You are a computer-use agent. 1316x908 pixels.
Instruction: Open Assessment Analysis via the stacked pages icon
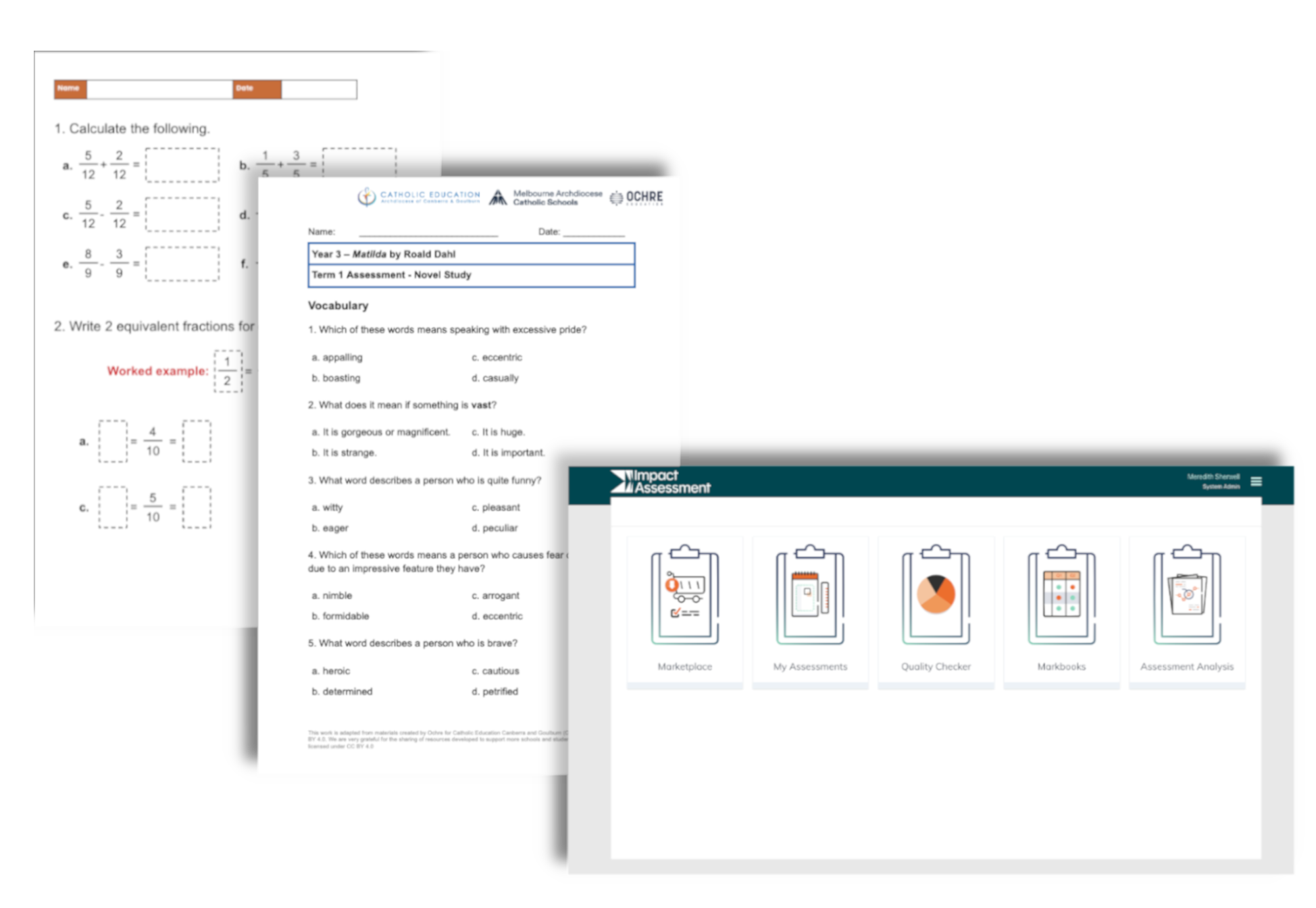click(x=1187, y=595)
